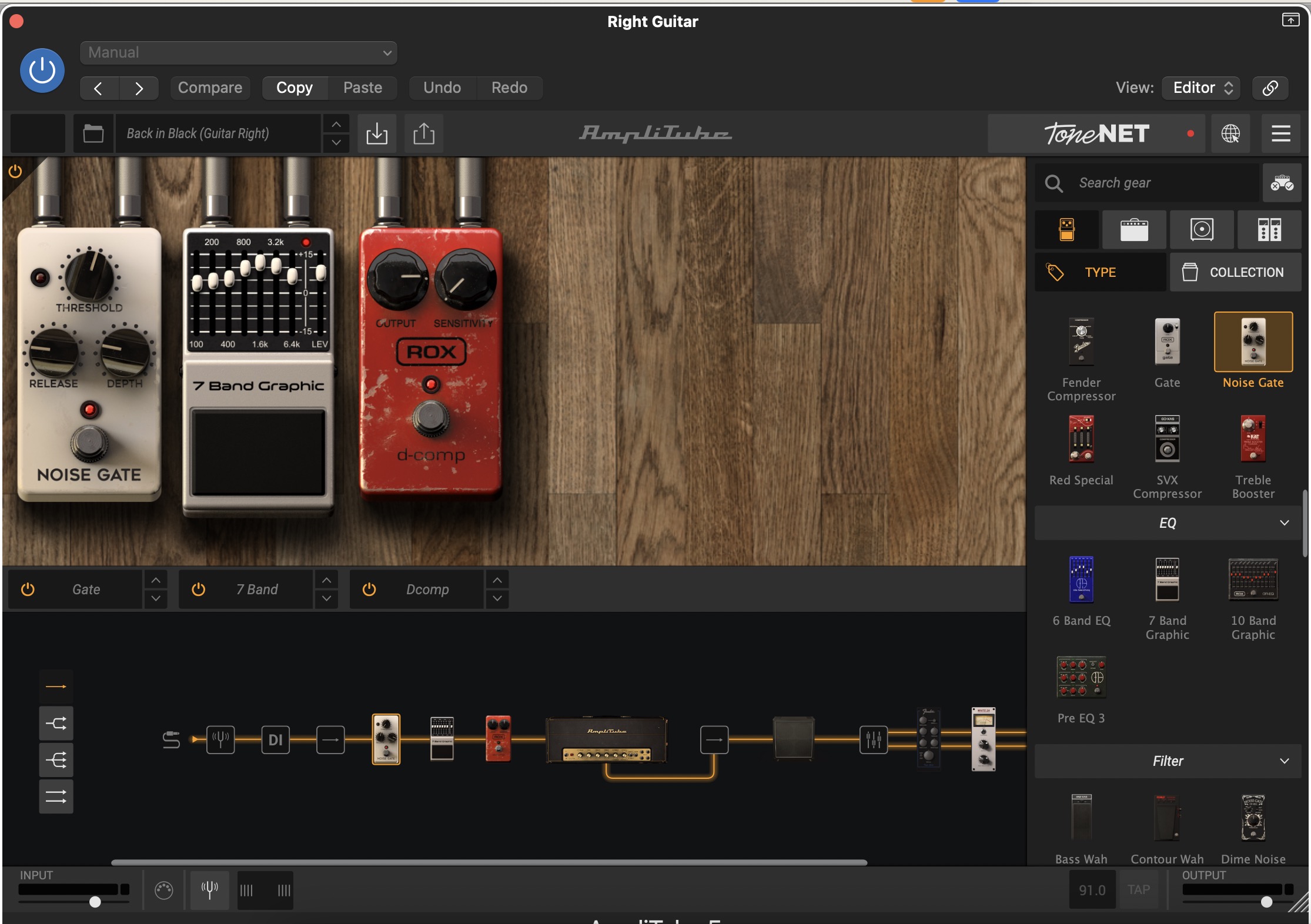Click the globe web icon

tap(1230, 133)
